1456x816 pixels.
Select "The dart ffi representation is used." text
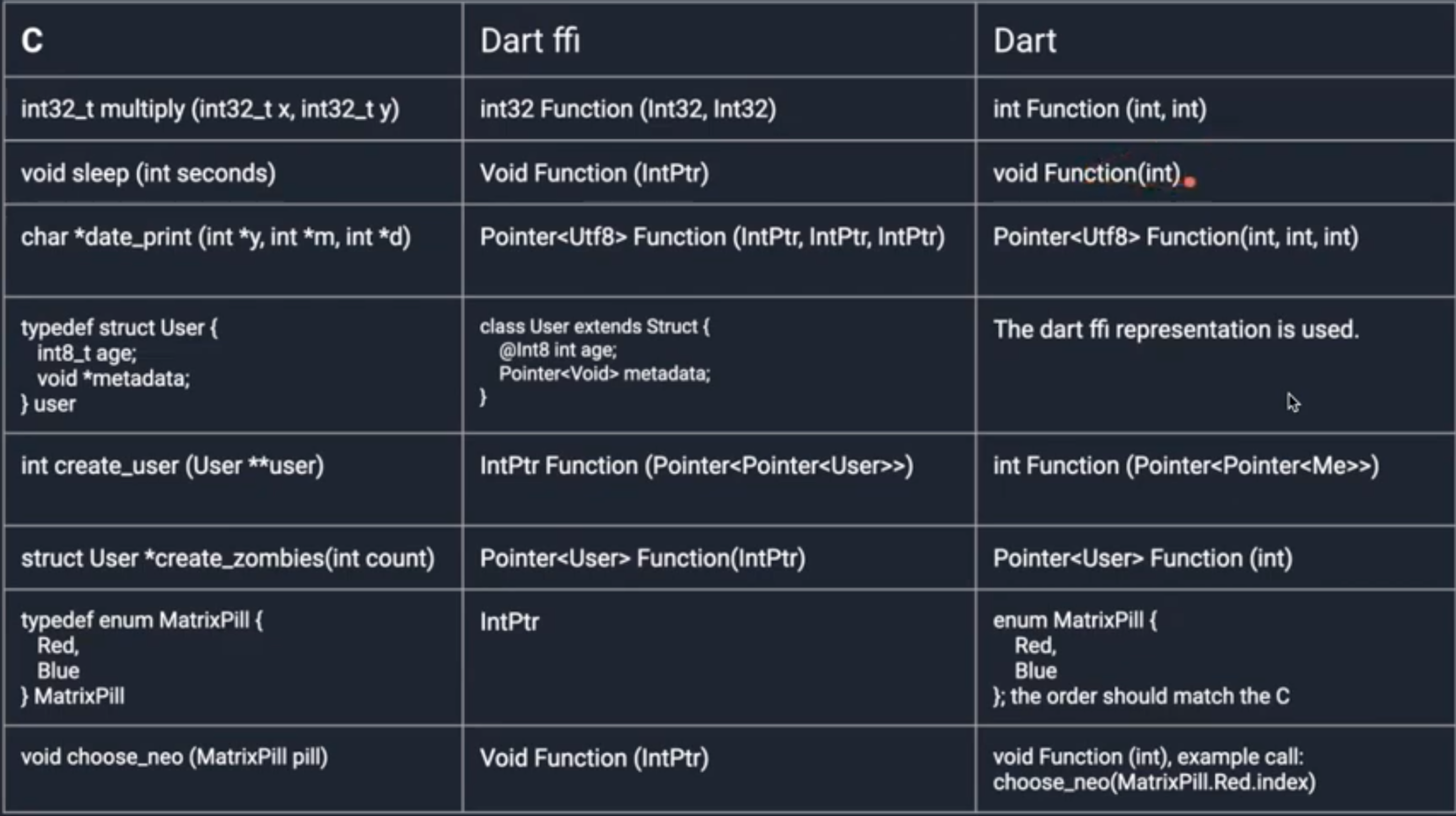pos(1175,330)
